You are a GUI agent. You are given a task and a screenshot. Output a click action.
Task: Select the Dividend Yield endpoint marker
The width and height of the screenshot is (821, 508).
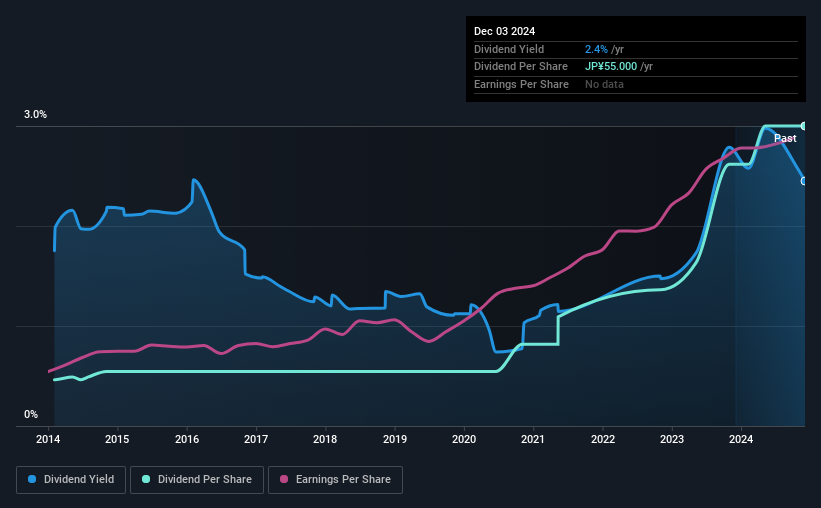(x=804, y=181)
